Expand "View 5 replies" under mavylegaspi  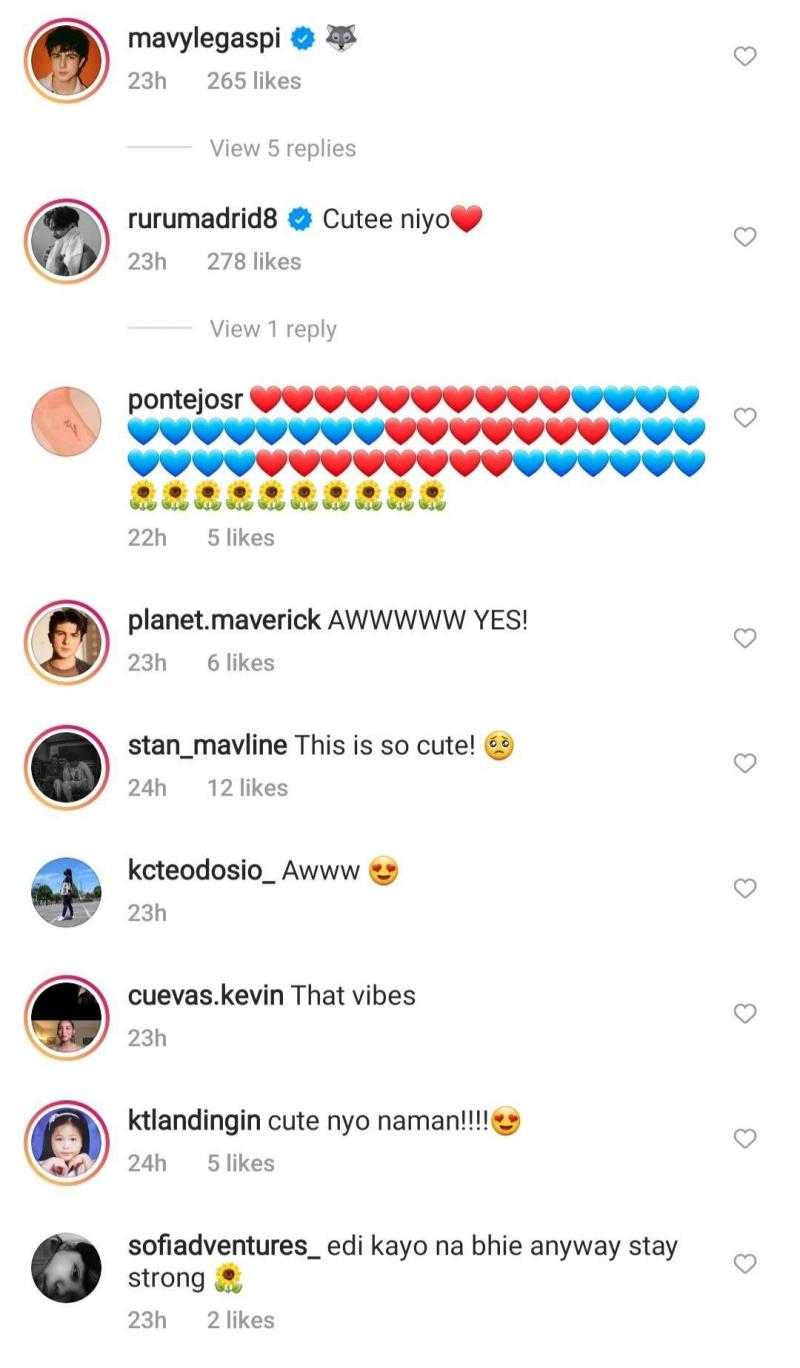coord(282,148)
